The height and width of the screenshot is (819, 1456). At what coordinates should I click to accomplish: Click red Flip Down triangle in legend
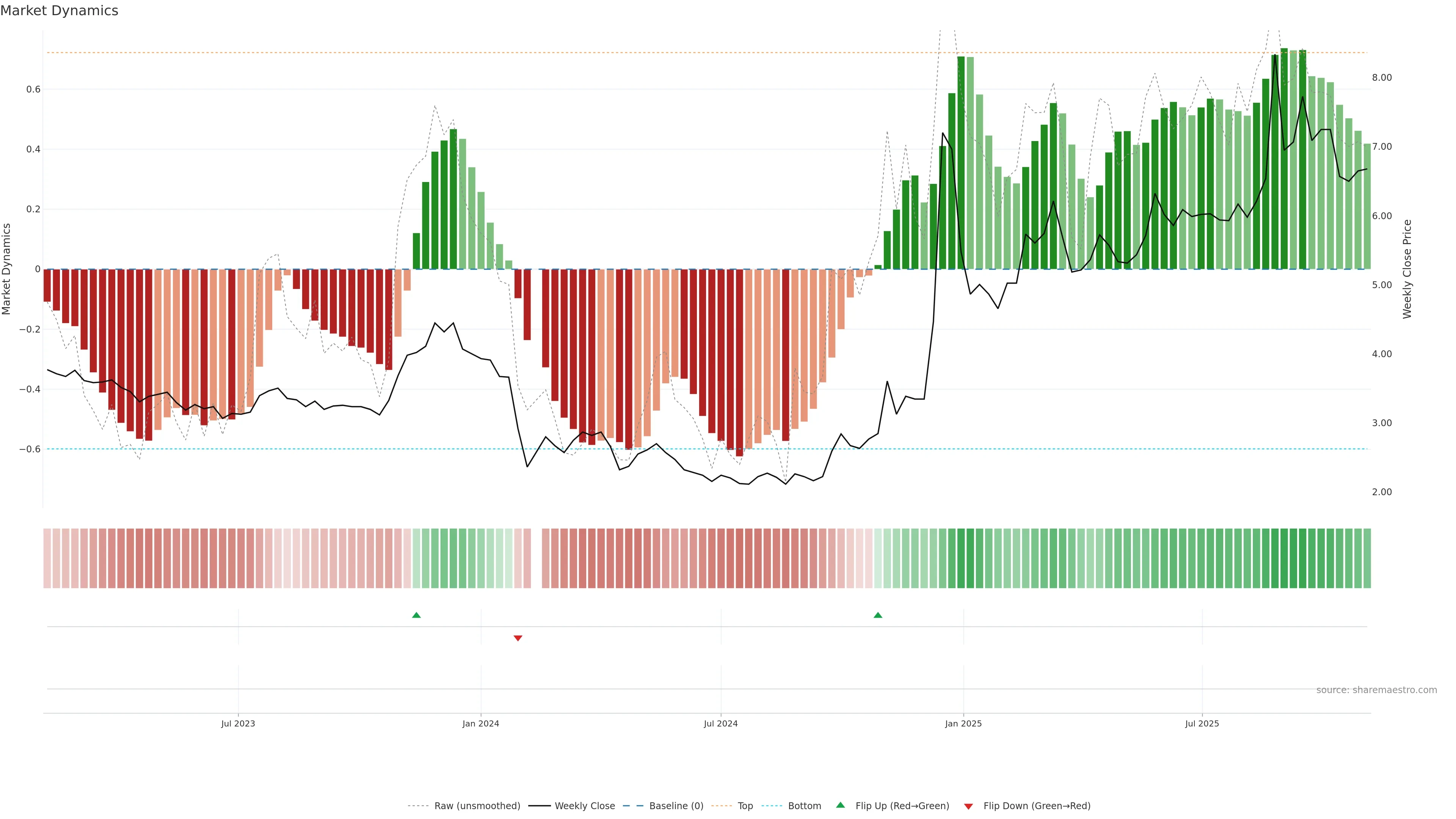[968, 806]
